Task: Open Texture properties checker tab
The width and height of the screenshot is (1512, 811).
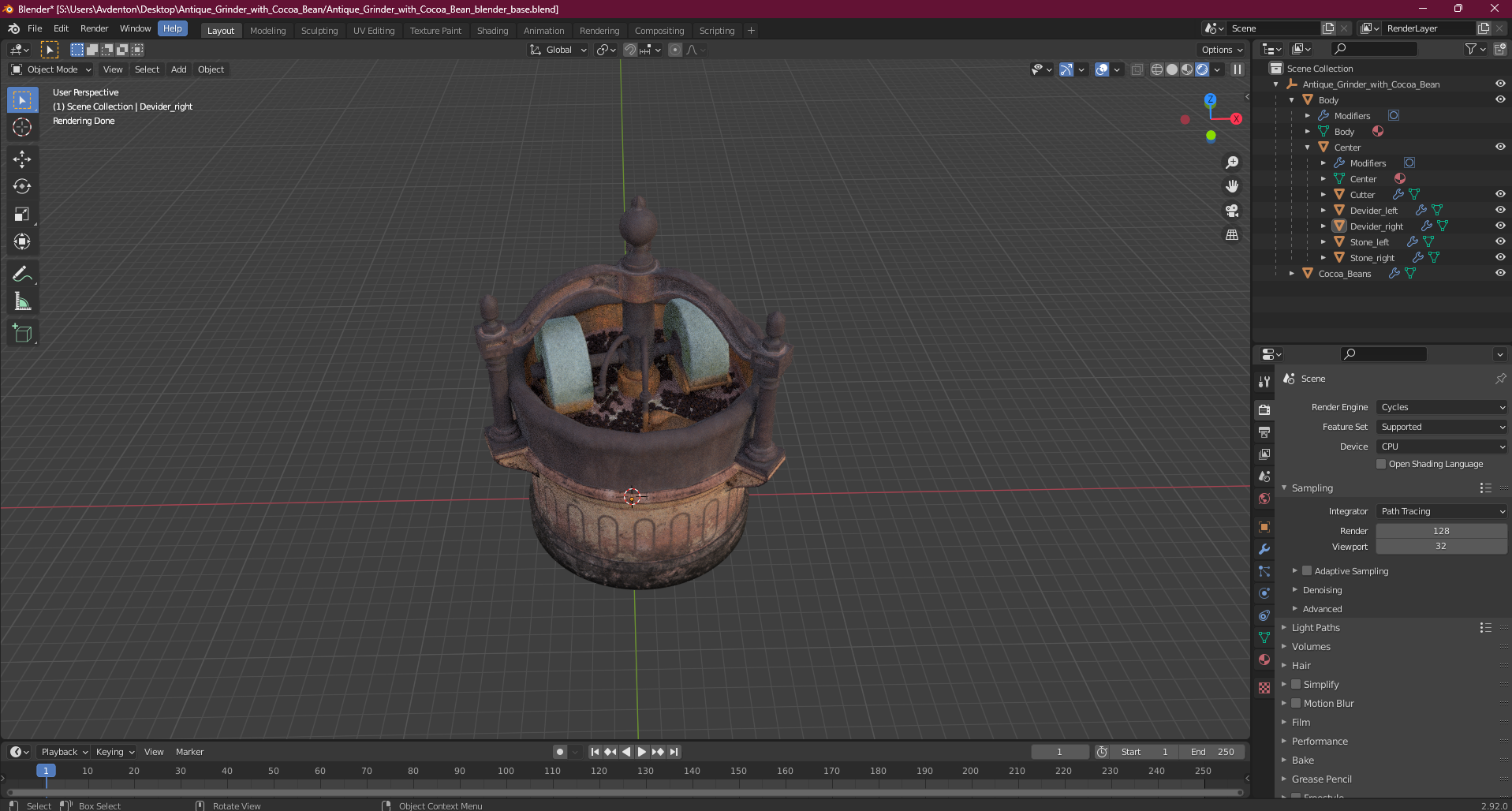Action: [x=1264, y=688]
